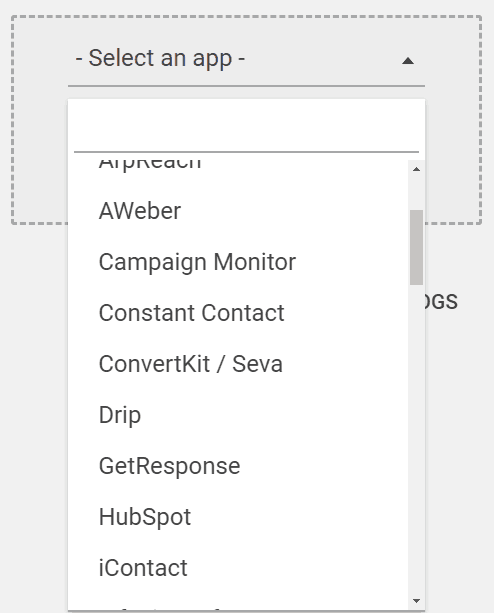This screenshot has height=613, width=494.
Task: Click the scrollbar down arrow in list
Action: click(x=416, y=600)
